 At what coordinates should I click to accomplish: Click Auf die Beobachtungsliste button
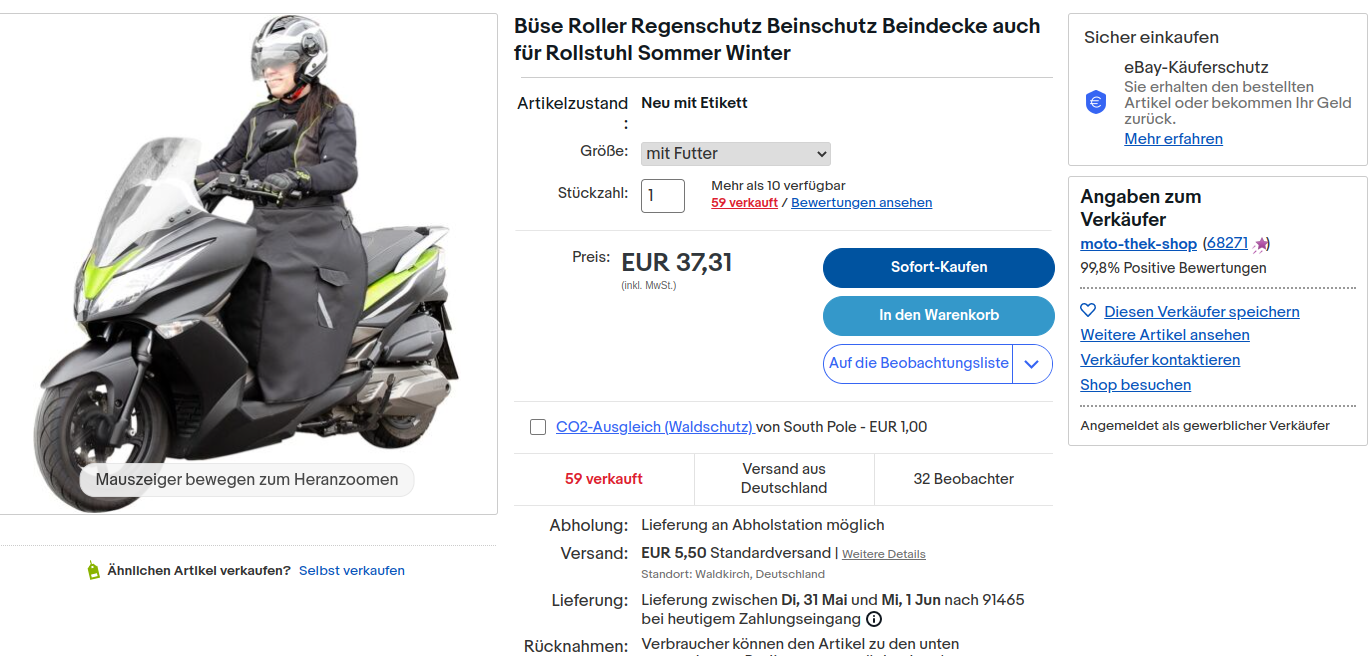point(918,364)
